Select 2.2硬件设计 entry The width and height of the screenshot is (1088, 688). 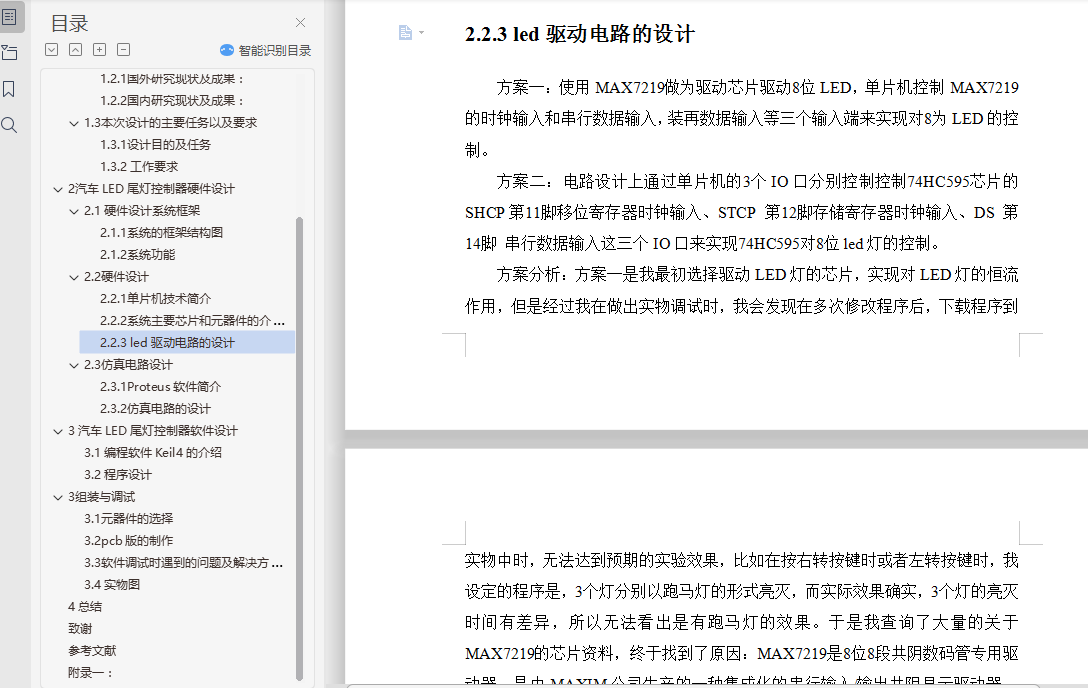tap(117, 277)
